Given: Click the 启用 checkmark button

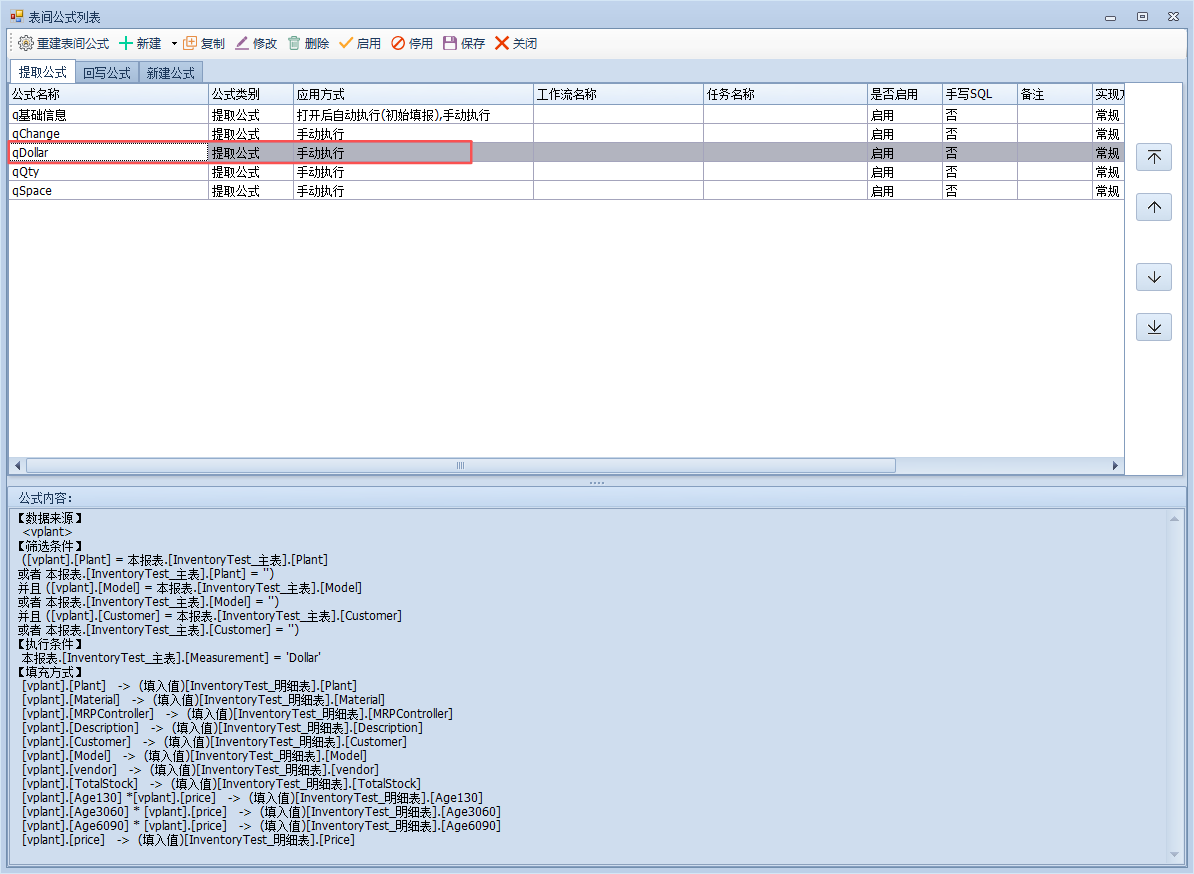Looking at the screenshot, I should click(359, 43).
